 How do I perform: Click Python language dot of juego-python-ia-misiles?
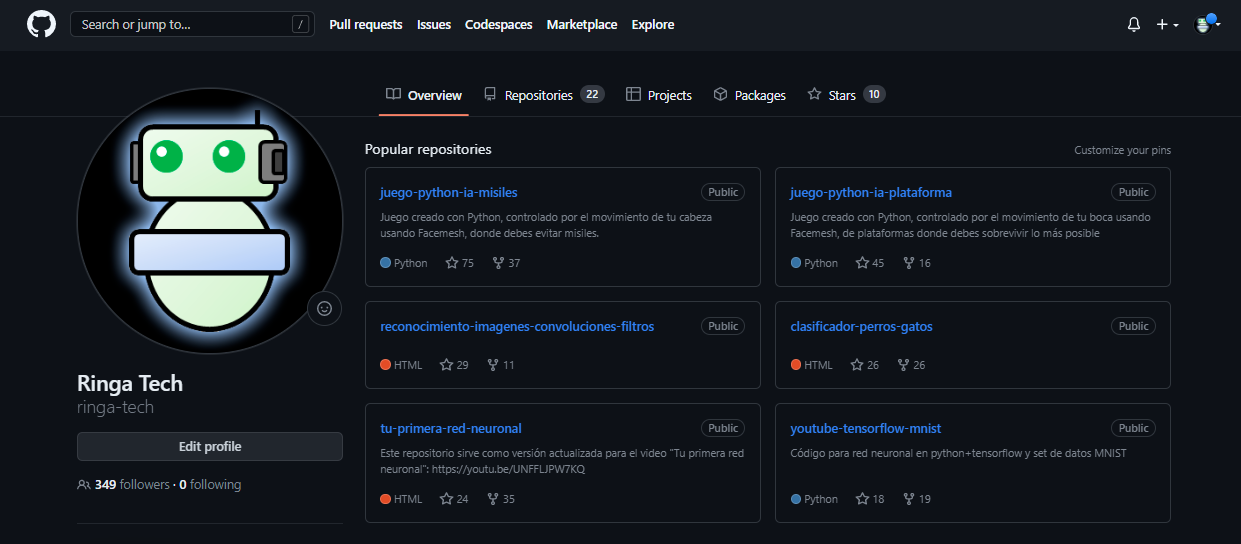tap(386, 263)
